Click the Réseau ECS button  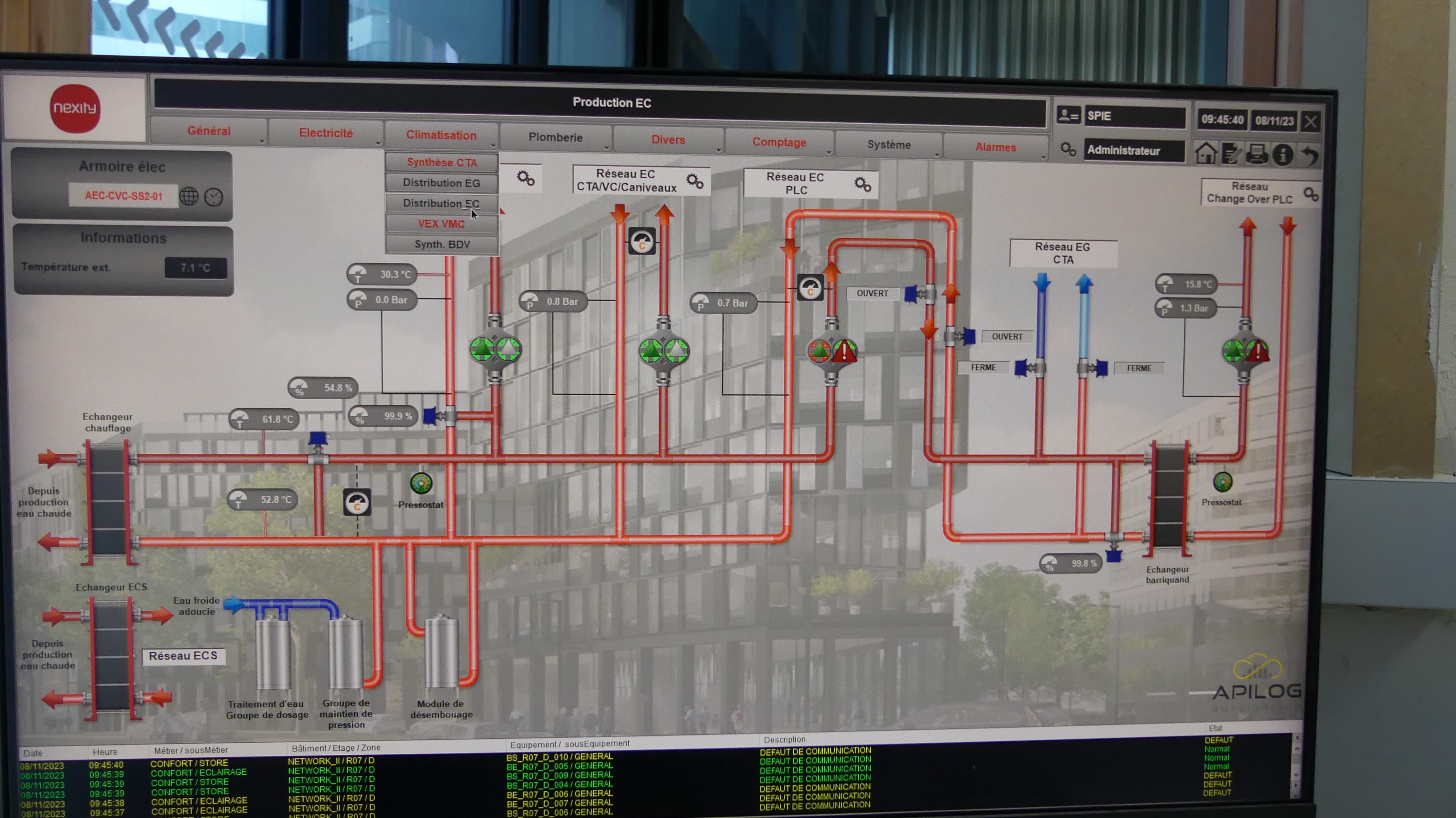(x=183, y=656)
